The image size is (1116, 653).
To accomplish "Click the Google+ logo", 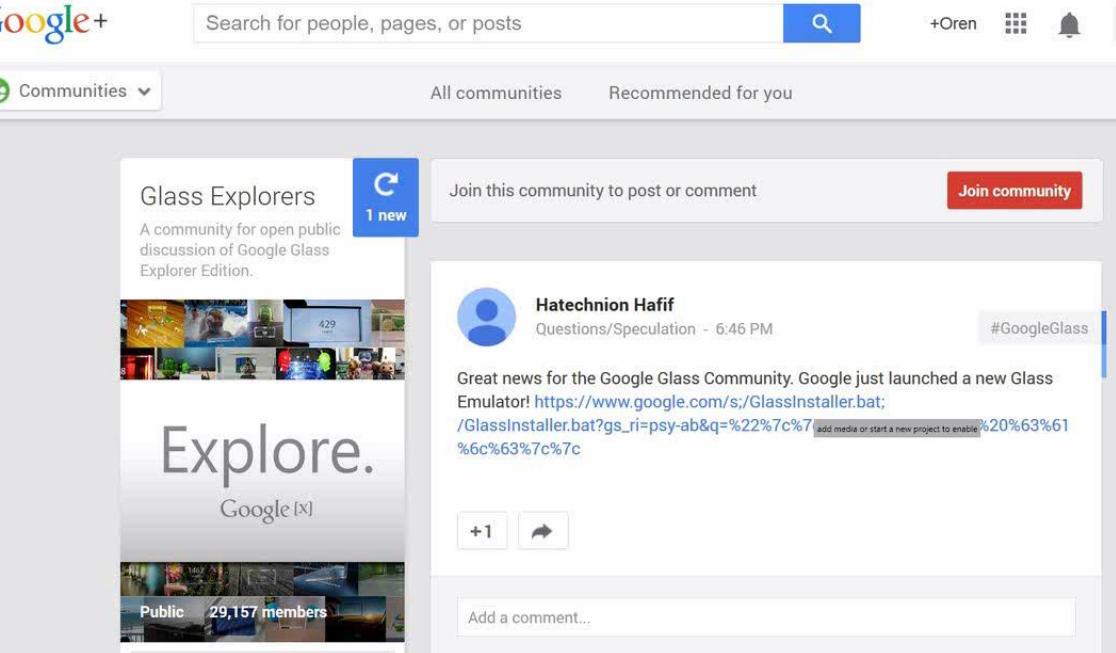I will (x=51, y=23).
